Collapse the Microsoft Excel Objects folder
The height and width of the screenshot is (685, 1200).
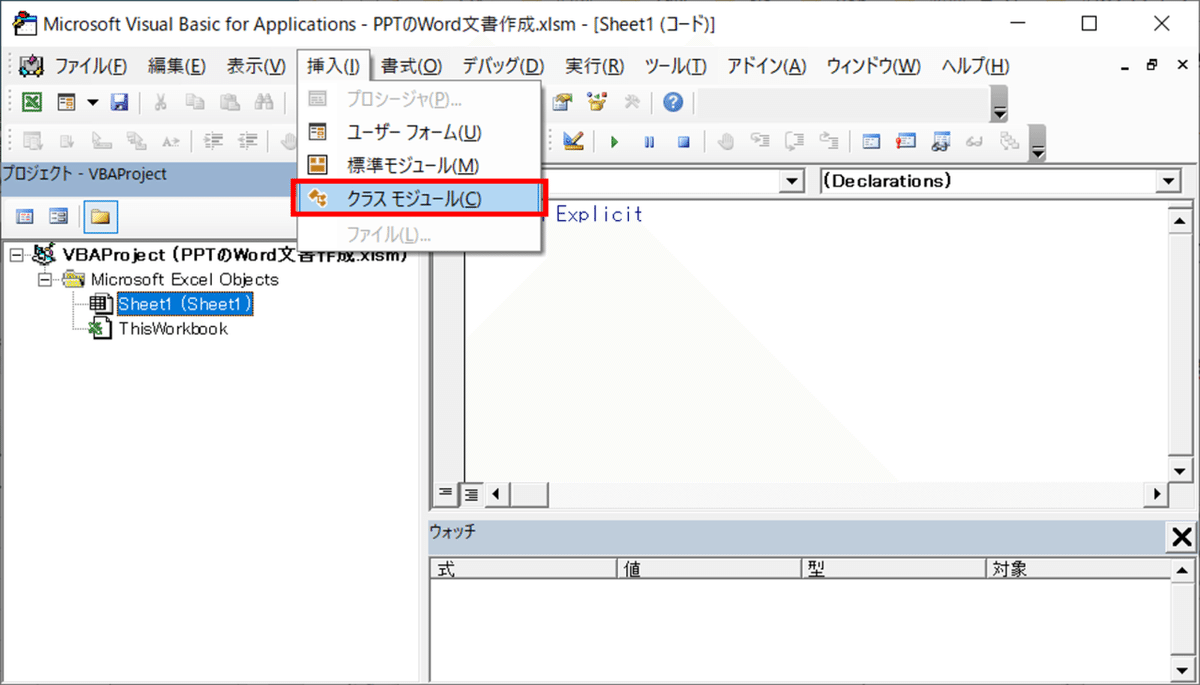[x=44, y=280]
